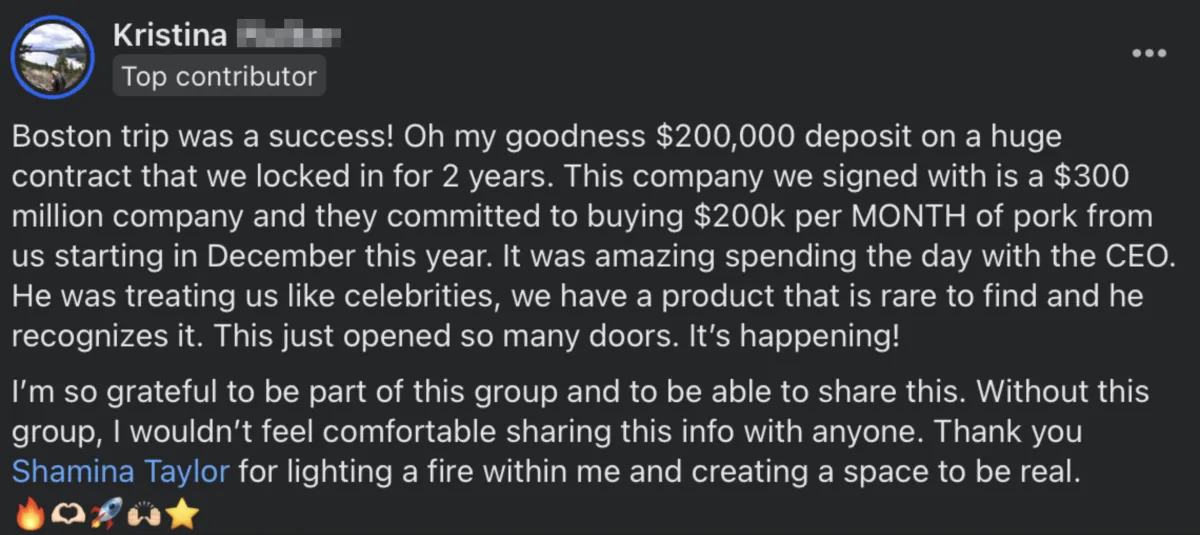The height and width of the screenshot is (535, 1200).
Task: Click the Top contributor badge
Action: (219, 76)
